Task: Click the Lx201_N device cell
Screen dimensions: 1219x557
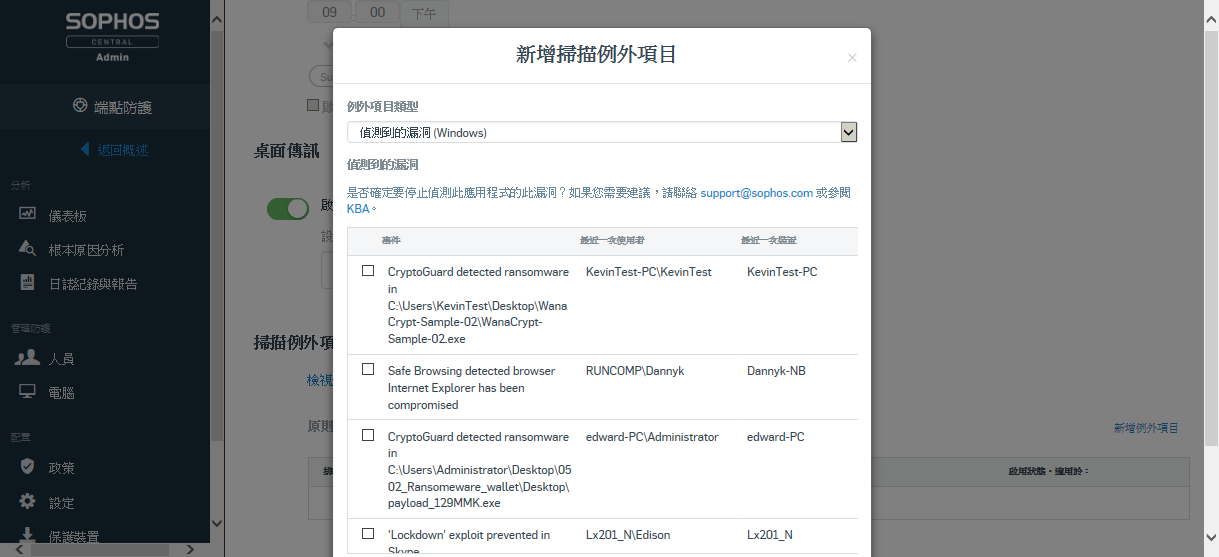Action: click(x=770, y=535)
